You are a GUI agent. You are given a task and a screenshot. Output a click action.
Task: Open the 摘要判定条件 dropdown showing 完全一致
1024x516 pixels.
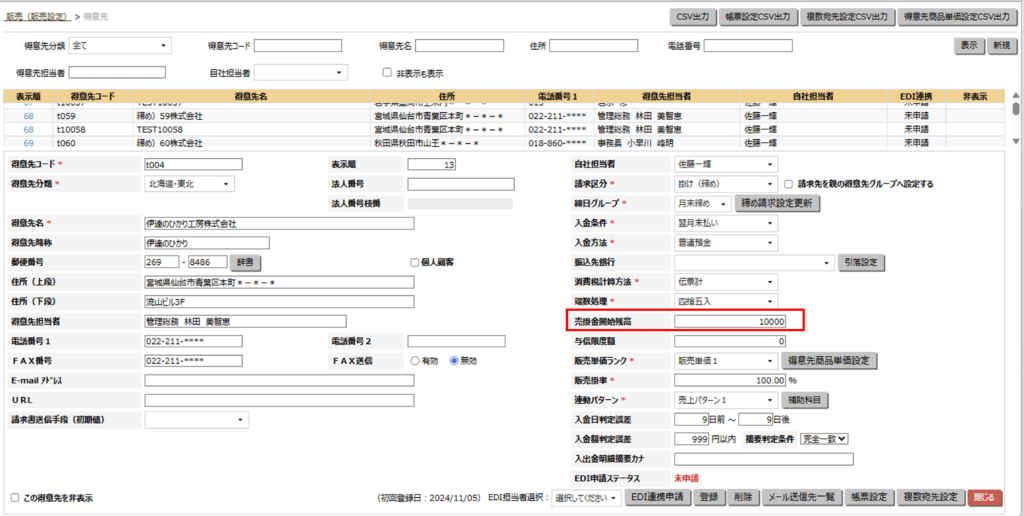(x=824, y=439)
